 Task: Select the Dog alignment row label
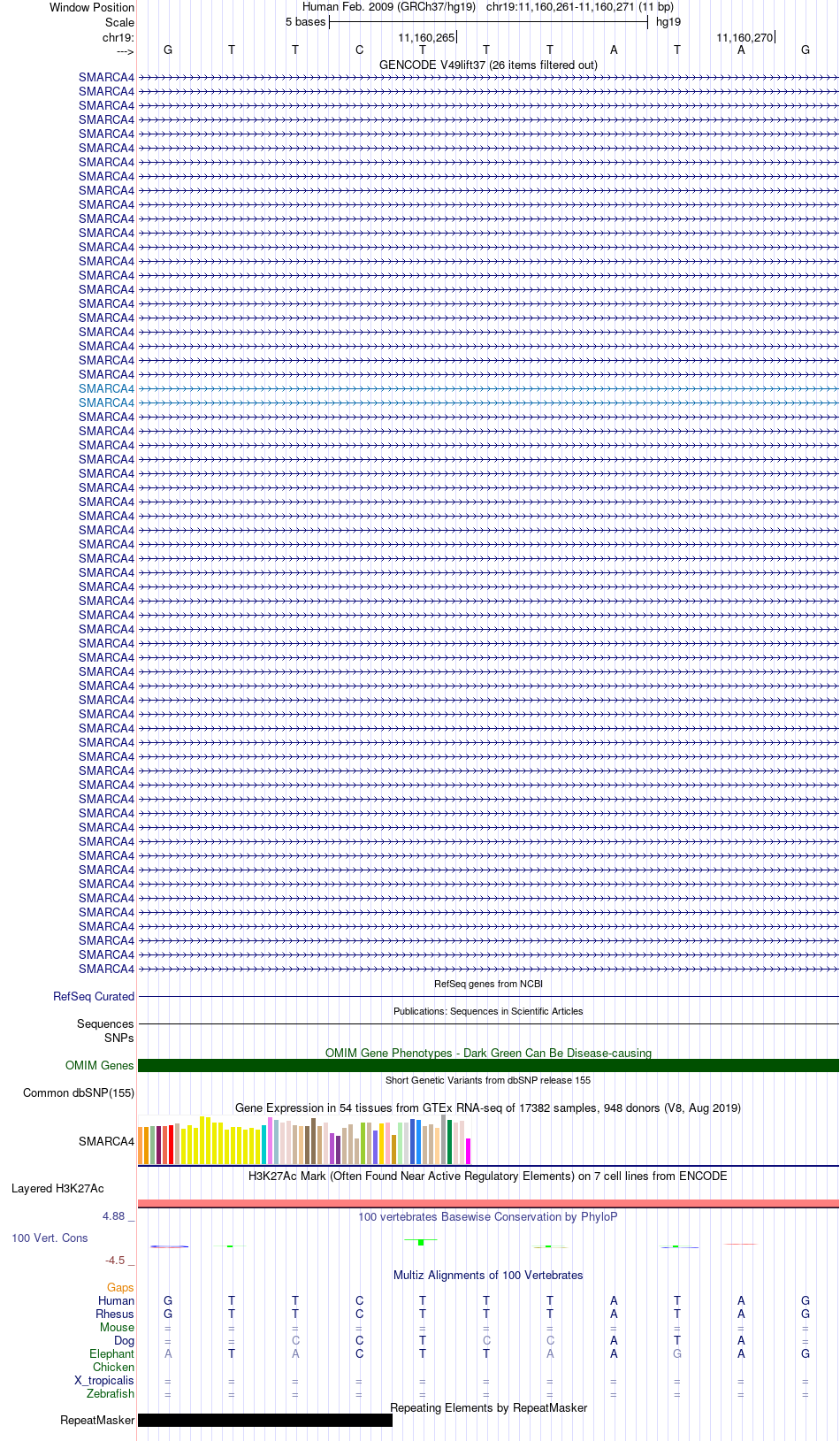(x=124, y=1340)
